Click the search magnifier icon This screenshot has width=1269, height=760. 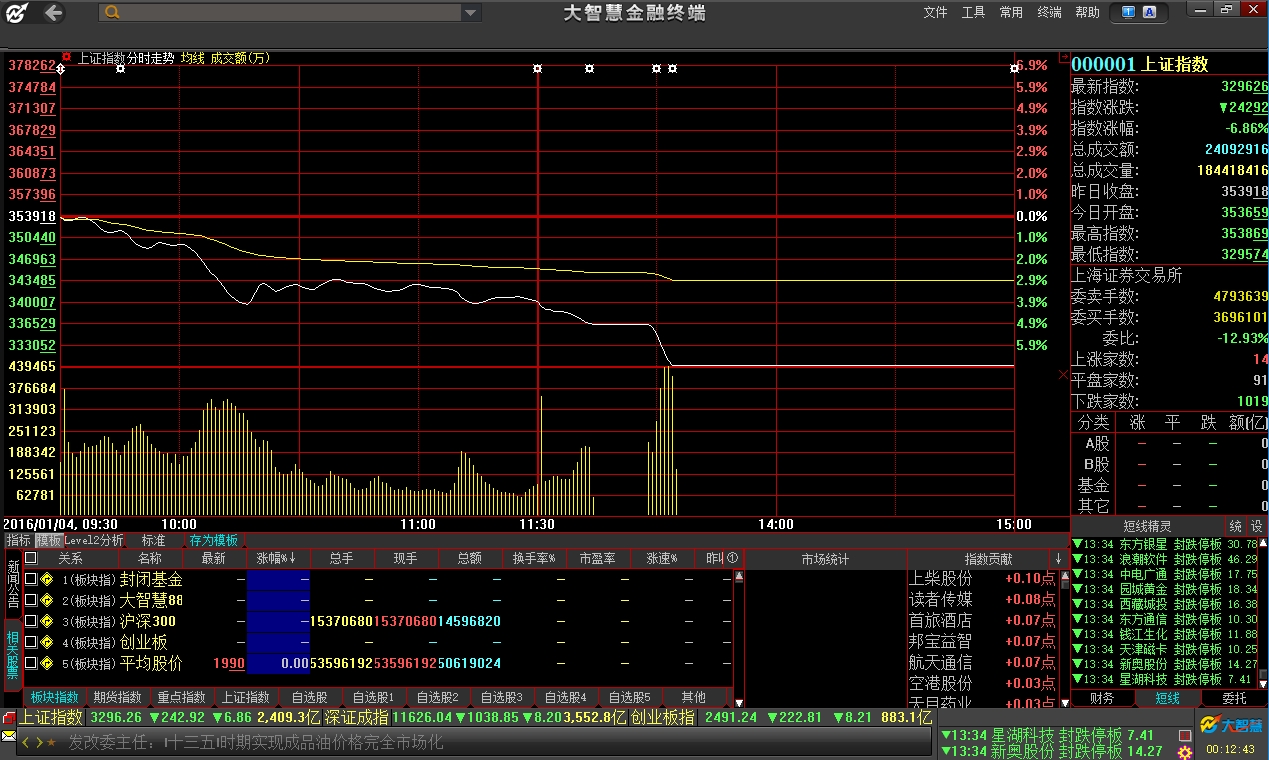[112, 12]
